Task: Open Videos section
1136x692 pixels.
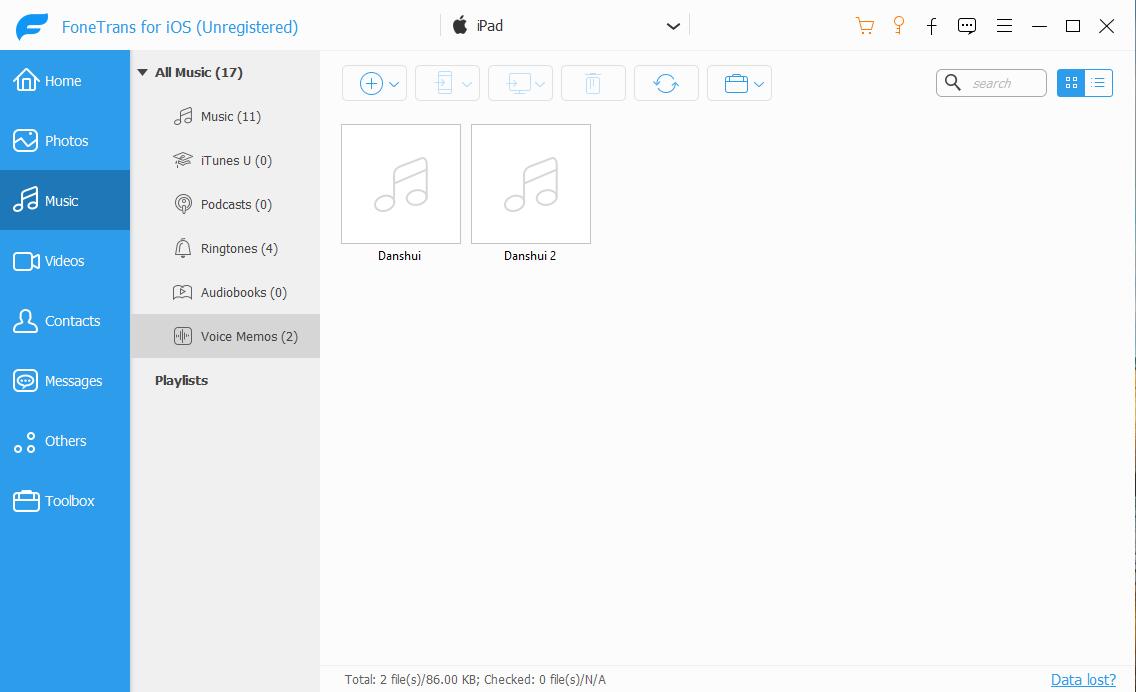Action: (x=64, y=261)
